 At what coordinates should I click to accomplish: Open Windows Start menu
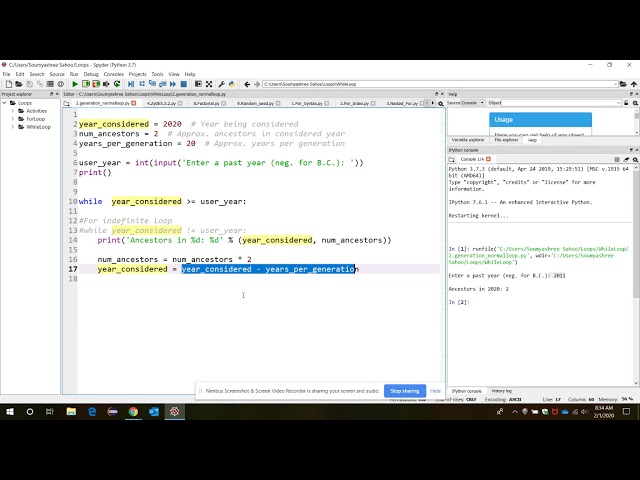[x=9, y=412]
